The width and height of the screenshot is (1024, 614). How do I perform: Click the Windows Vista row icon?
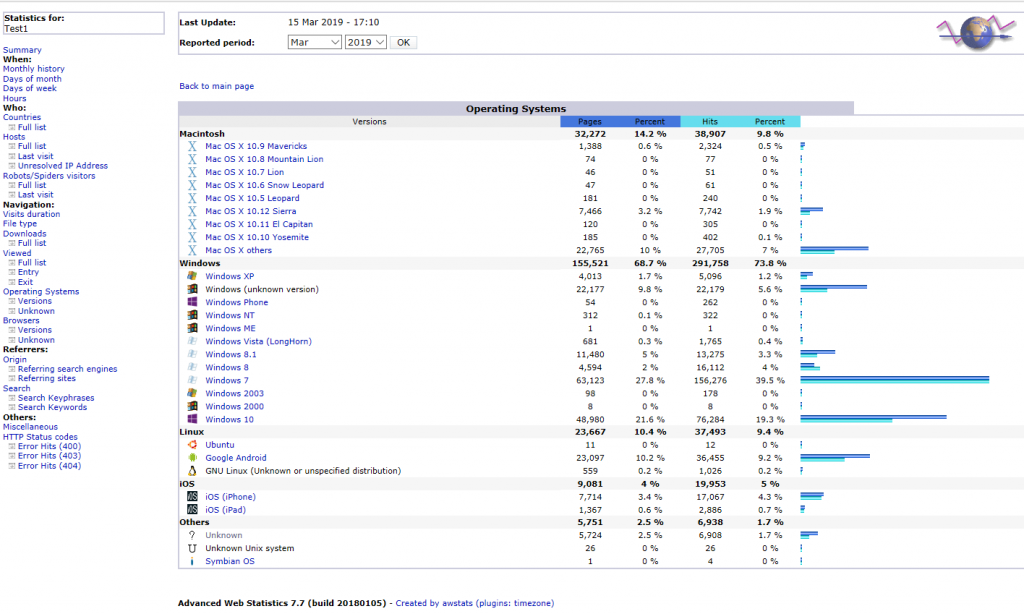click(192, 341)
